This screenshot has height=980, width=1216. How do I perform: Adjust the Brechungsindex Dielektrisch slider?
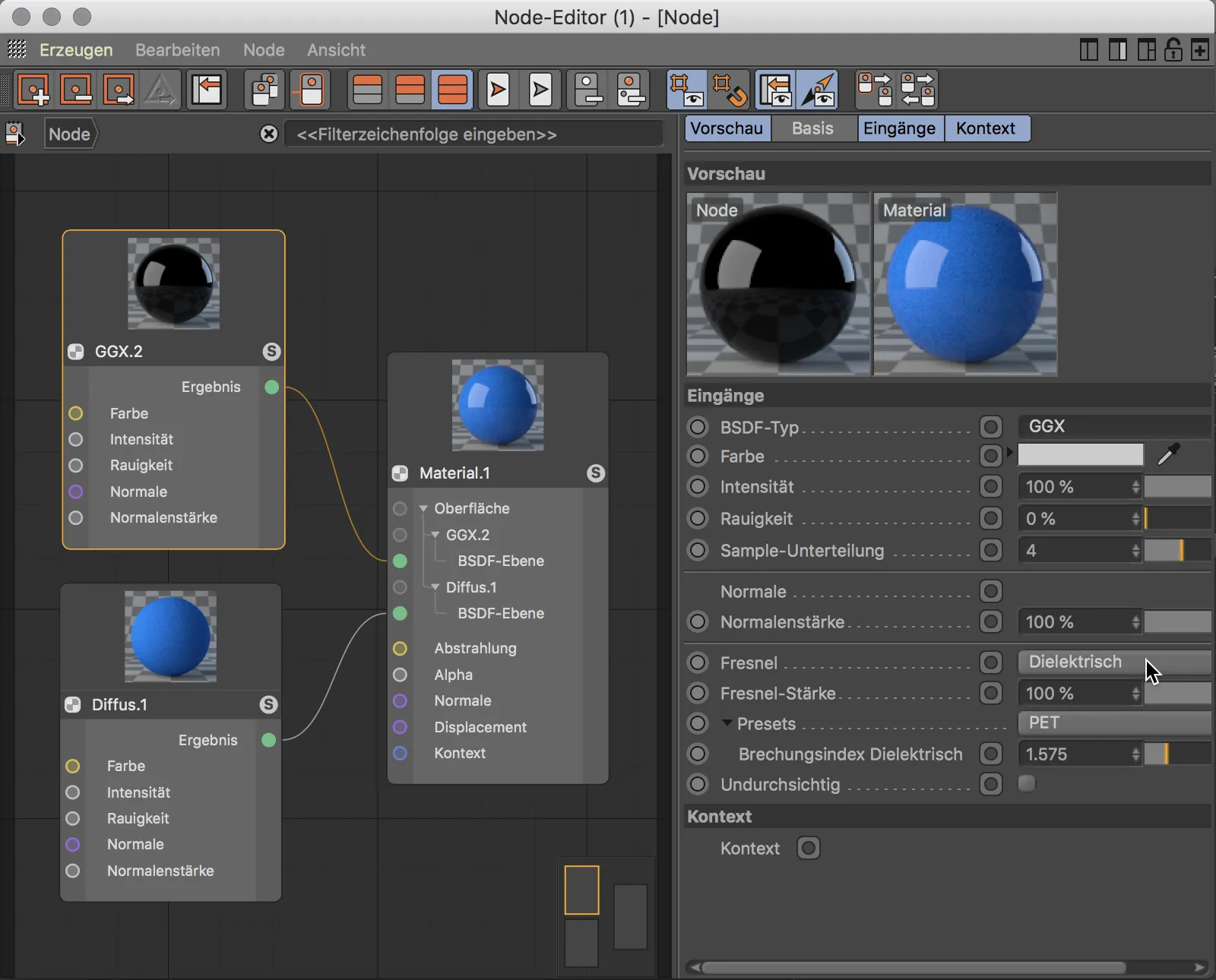(x=1177, y=754)
